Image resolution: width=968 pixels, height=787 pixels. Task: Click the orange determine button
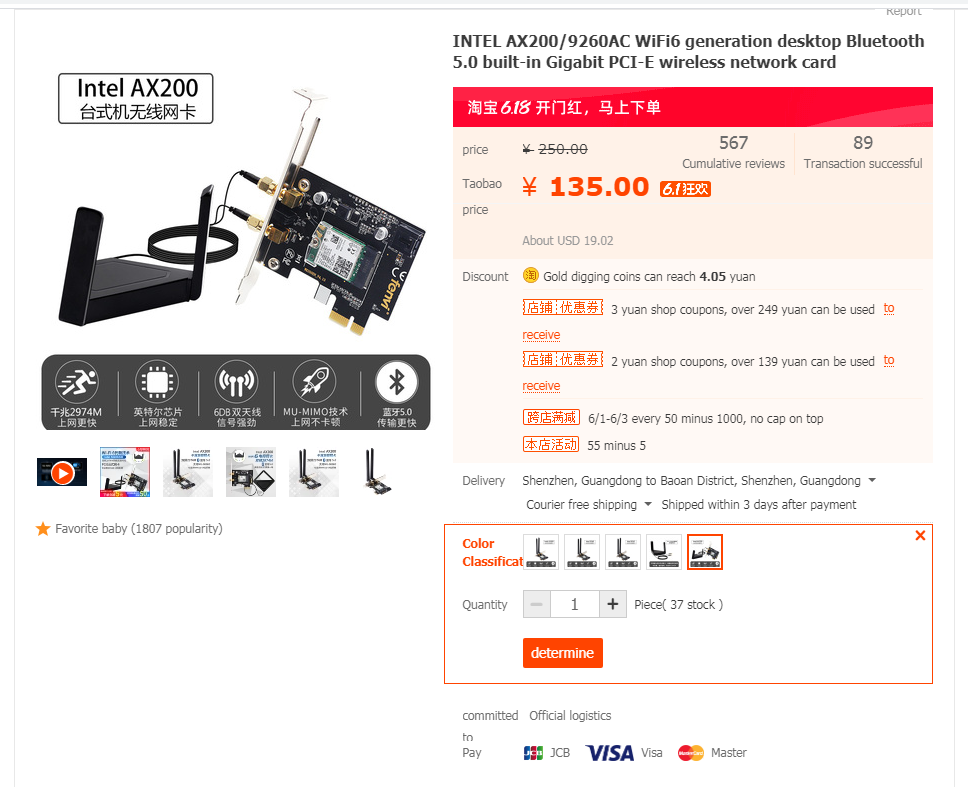pyautogui.click(x=562, y=653)
